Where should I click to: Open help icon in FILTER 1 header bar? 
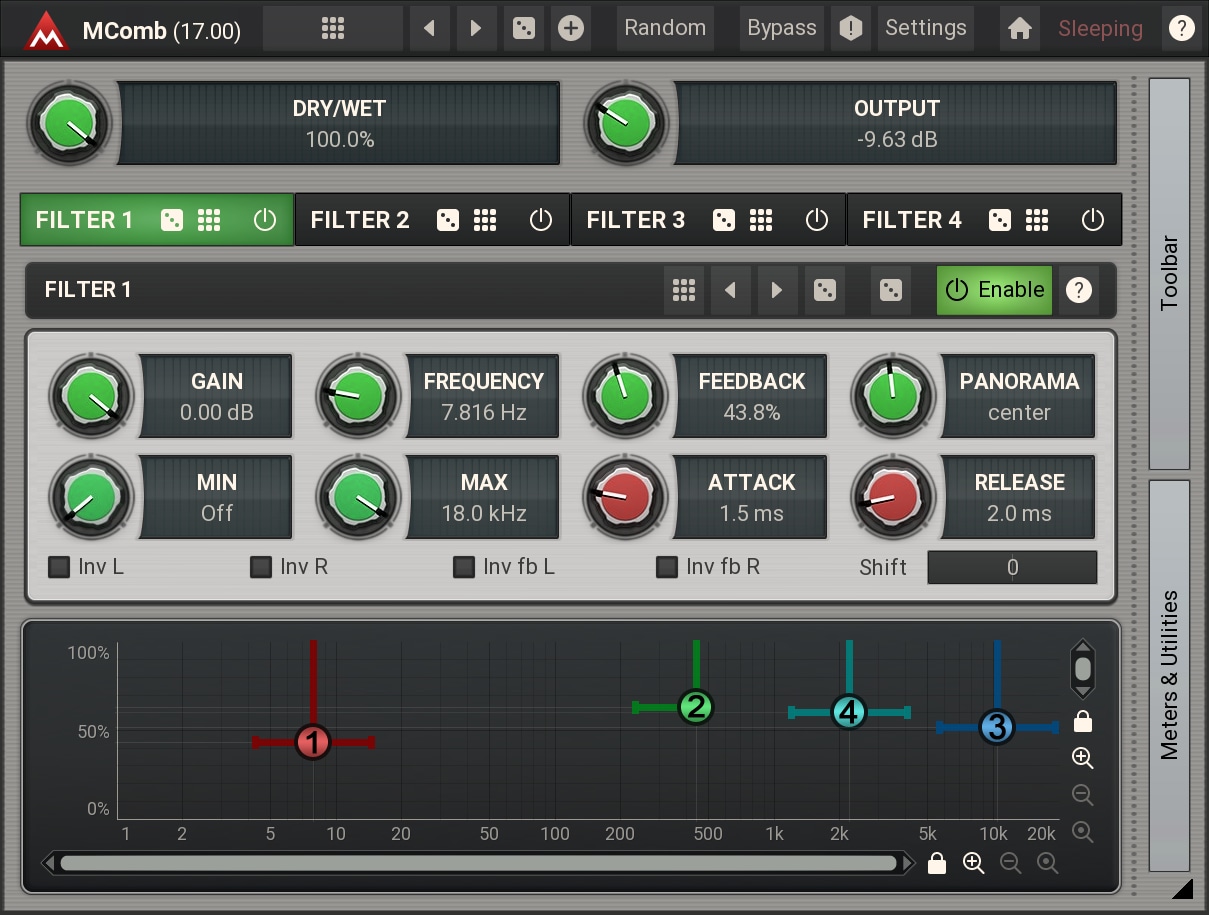[1078, 290]
